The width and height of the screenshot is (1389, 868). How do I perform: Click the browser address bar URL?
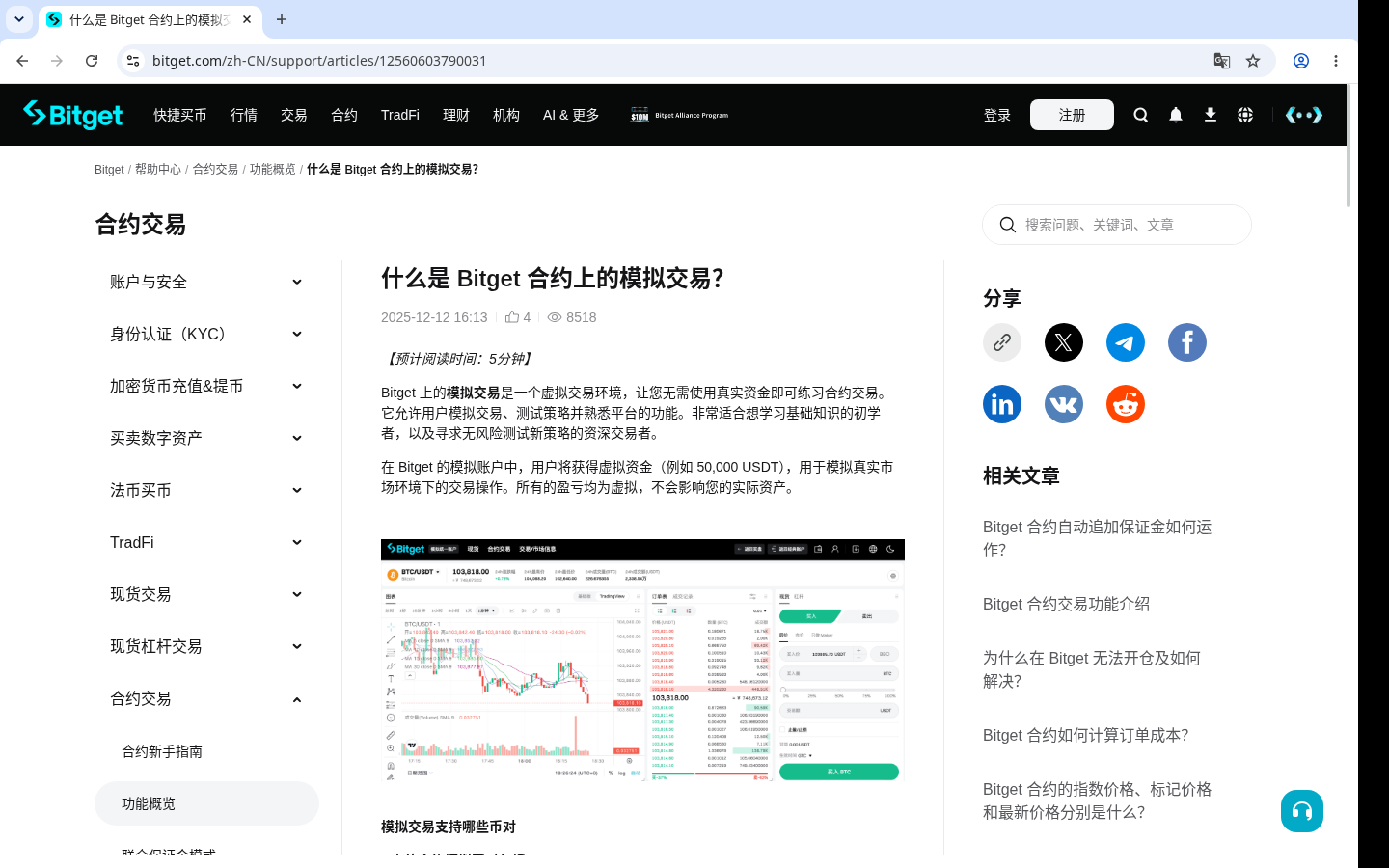point(319,61)
